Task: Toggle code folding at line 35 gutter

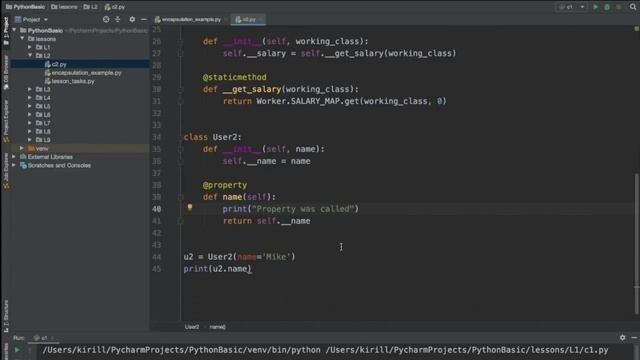Action: 180,149
